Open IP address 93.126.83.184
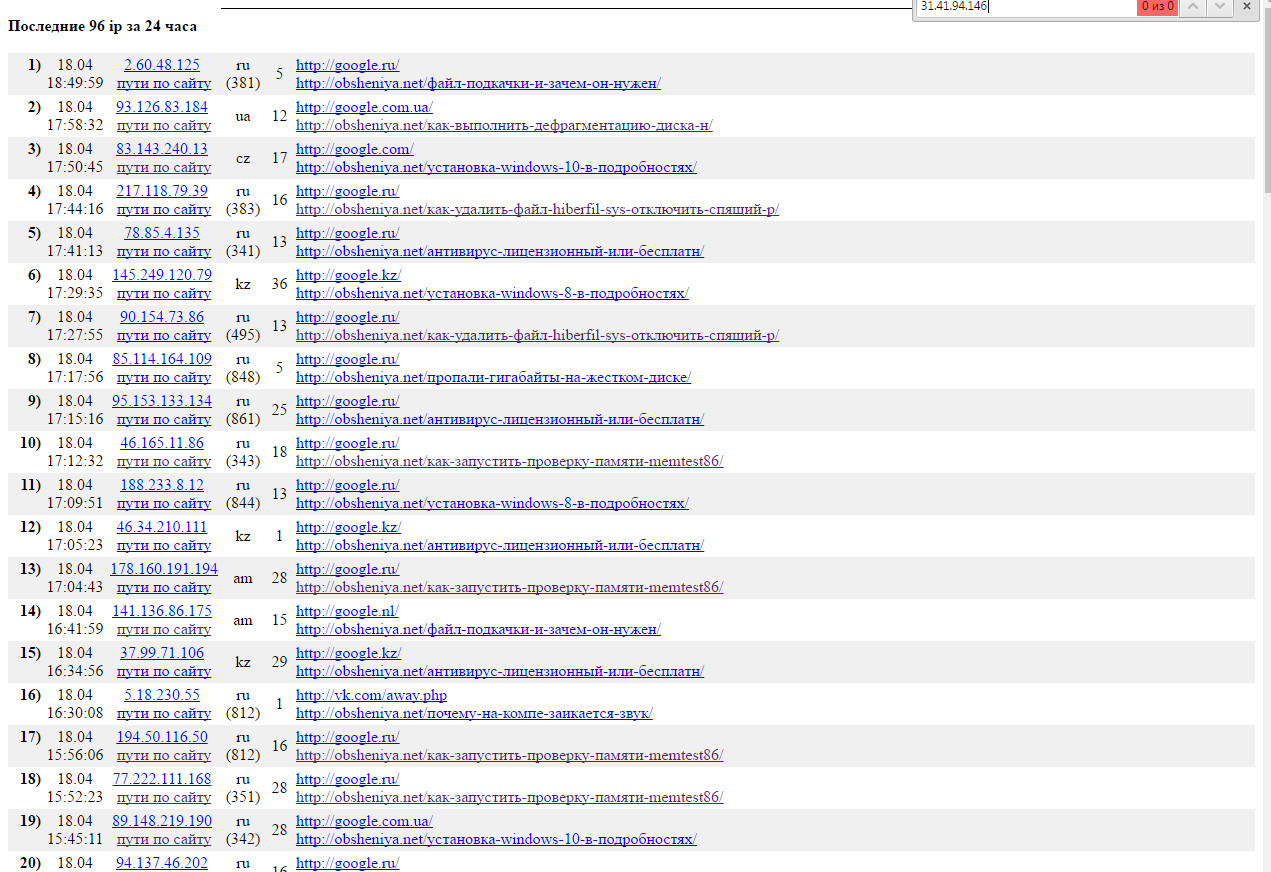Screen dimensions: 1271x872 tap(162, 107)
